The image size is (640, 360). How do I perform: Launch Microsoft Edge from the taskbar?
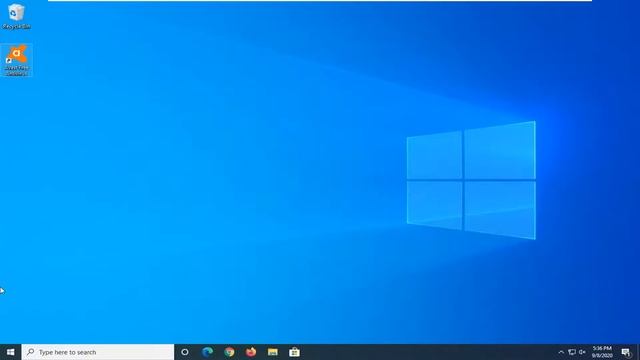pyautogui.click(x=207, y=352)
